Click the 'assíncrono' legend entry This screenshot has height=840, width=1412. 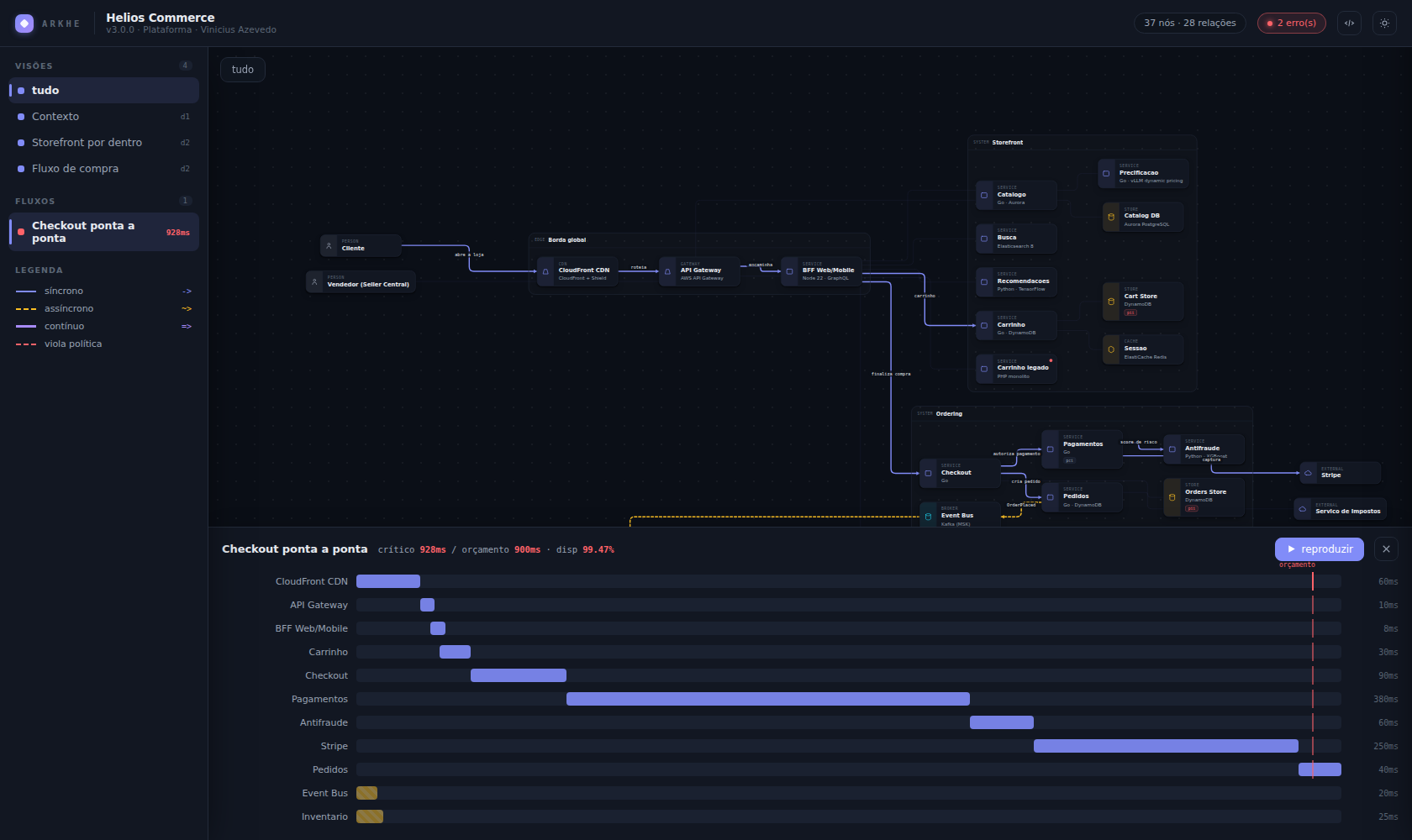pos(103,309)
